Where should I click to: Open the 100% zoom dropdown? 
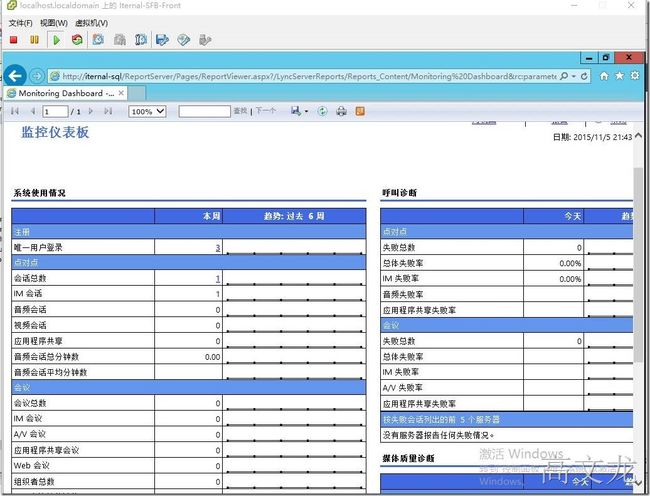(x=147, y=111)
